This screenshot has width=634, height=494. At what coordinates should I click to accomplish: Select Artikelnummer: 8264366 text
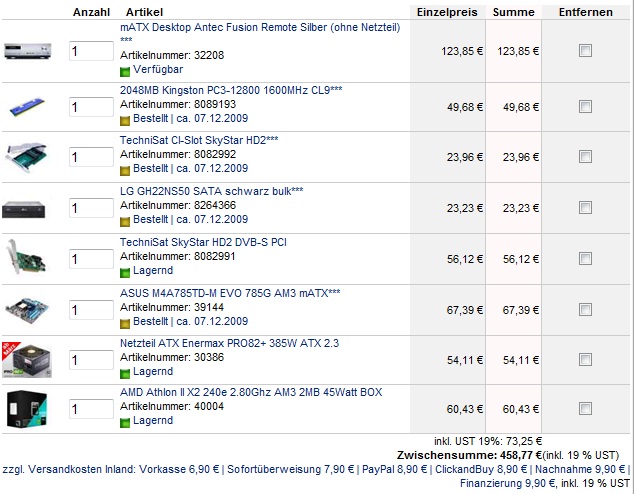click(x=178, y=205)
